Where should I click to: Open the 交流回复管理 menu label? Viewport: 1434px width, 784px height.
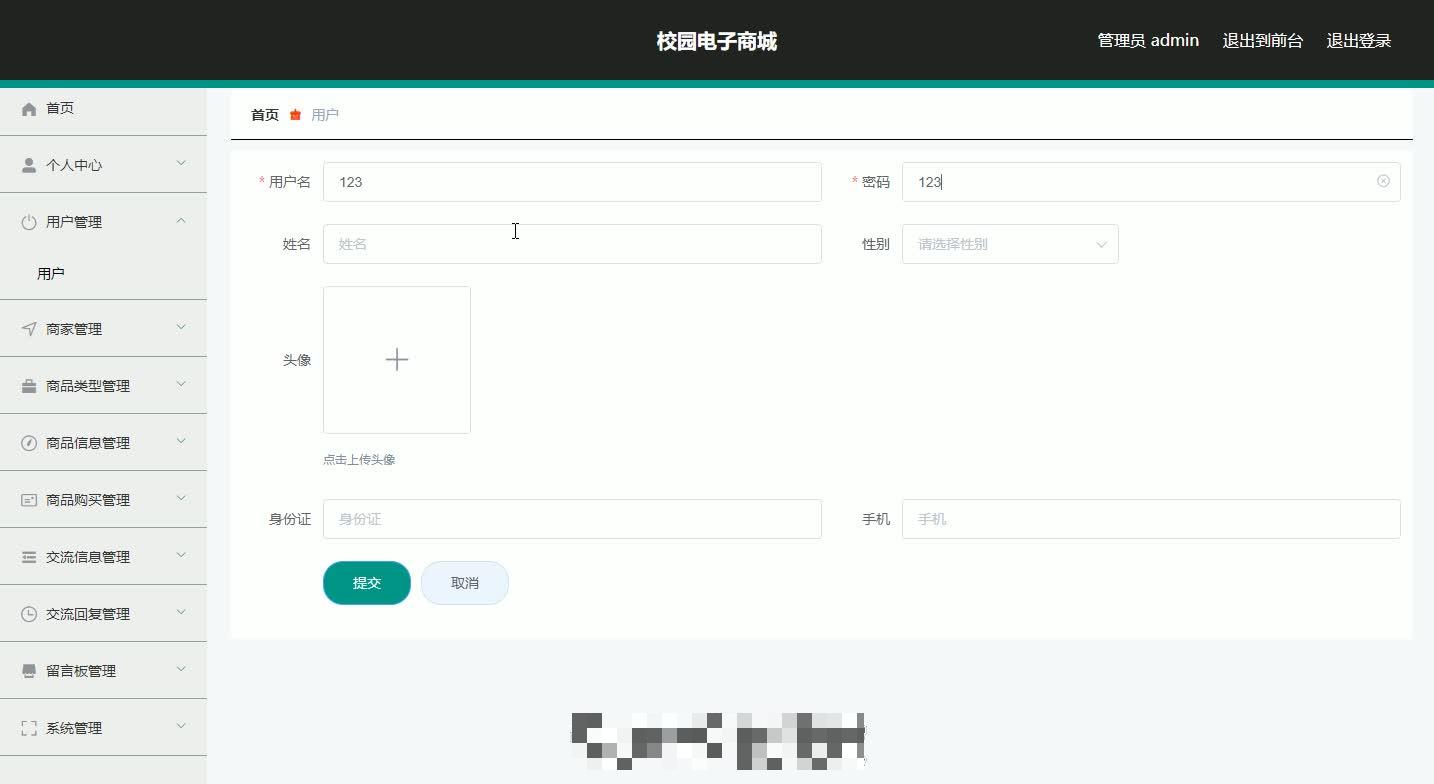coord(88,614)
